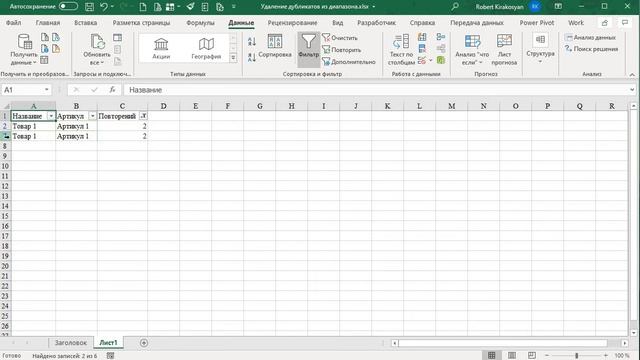
Task: Expand the data types gallery
Action: (233, 58)
